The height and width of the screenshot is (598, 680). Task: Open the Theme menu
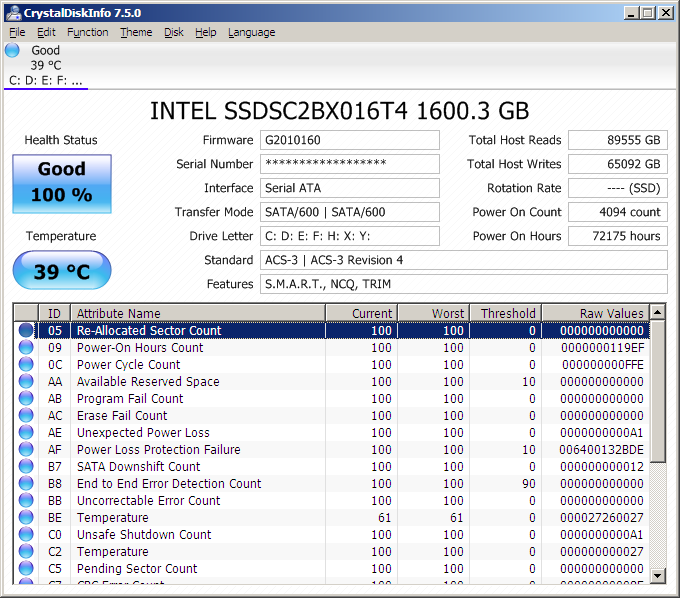coord(136,32)
